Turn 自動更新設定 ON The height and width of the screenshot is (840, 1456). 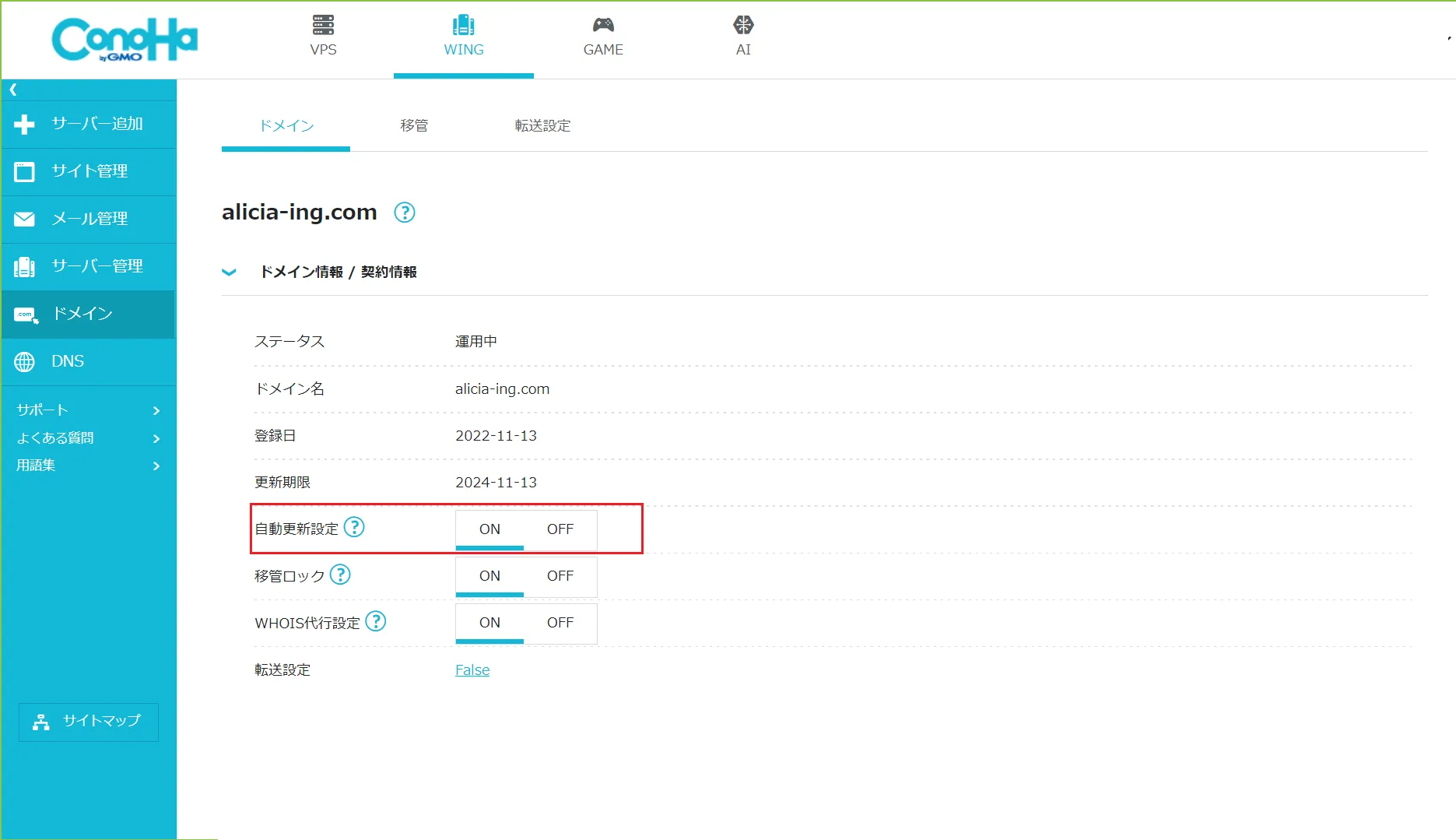pos(489,529)
